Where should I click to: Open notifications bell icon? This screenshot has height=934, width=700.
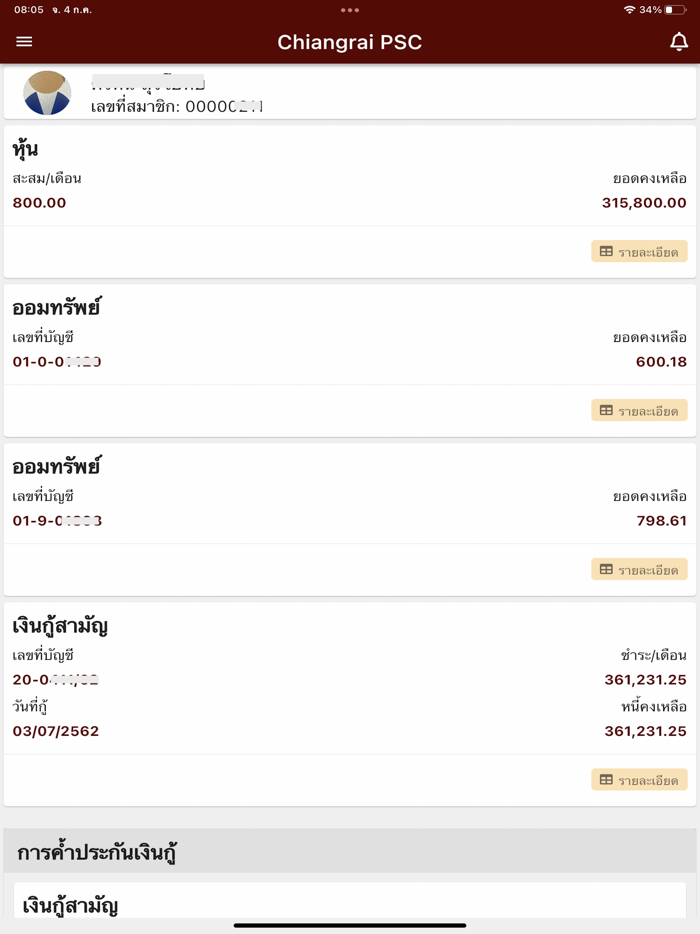click(x=679, y=42)
